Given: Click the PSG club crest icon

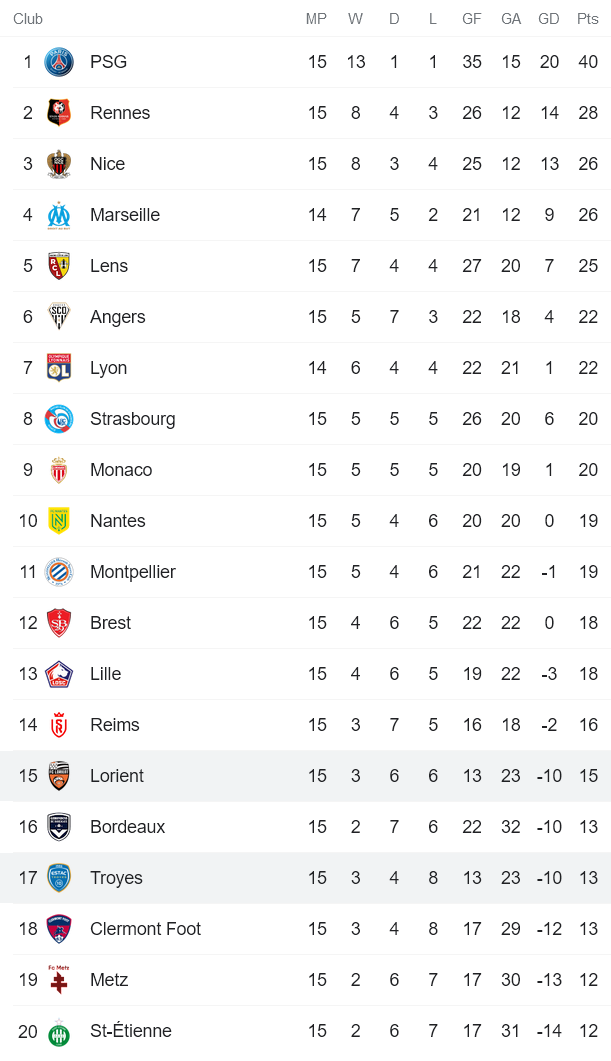Looking at the screenshot, I should point(59,62).
